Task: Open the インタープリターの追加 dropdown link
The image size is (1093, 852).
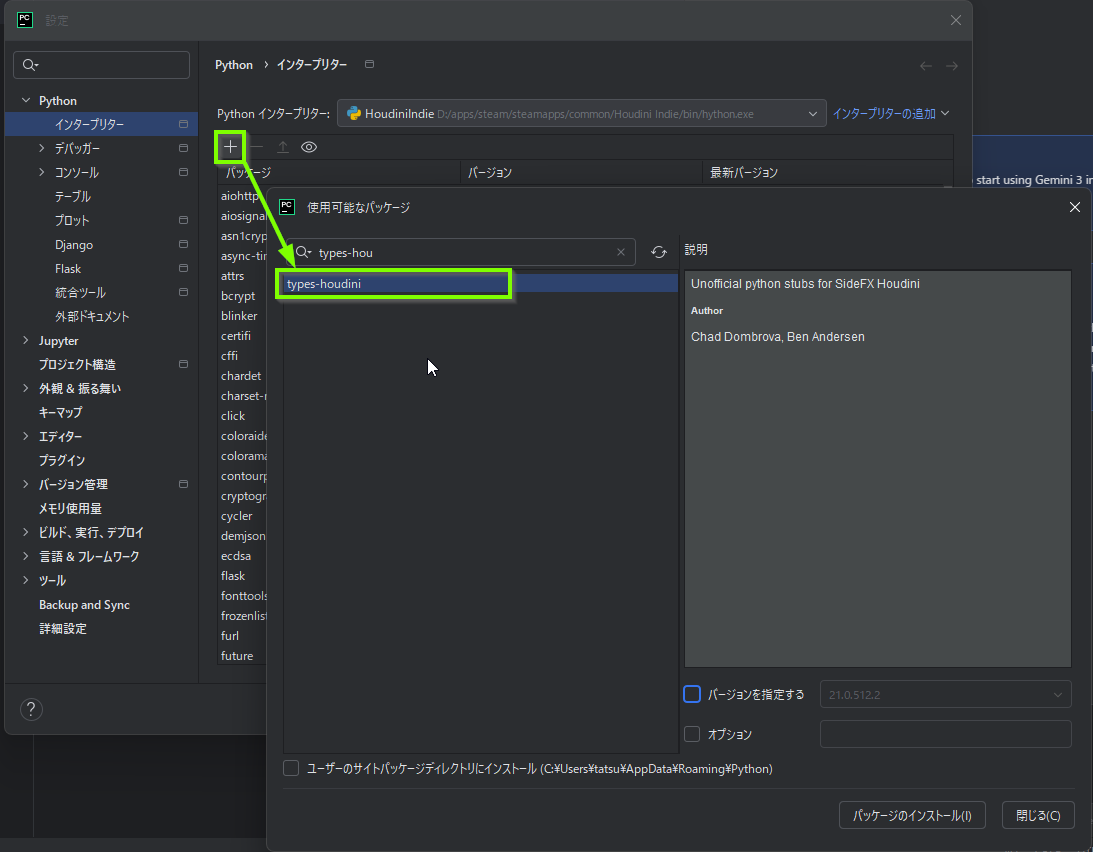Action: 890,114
